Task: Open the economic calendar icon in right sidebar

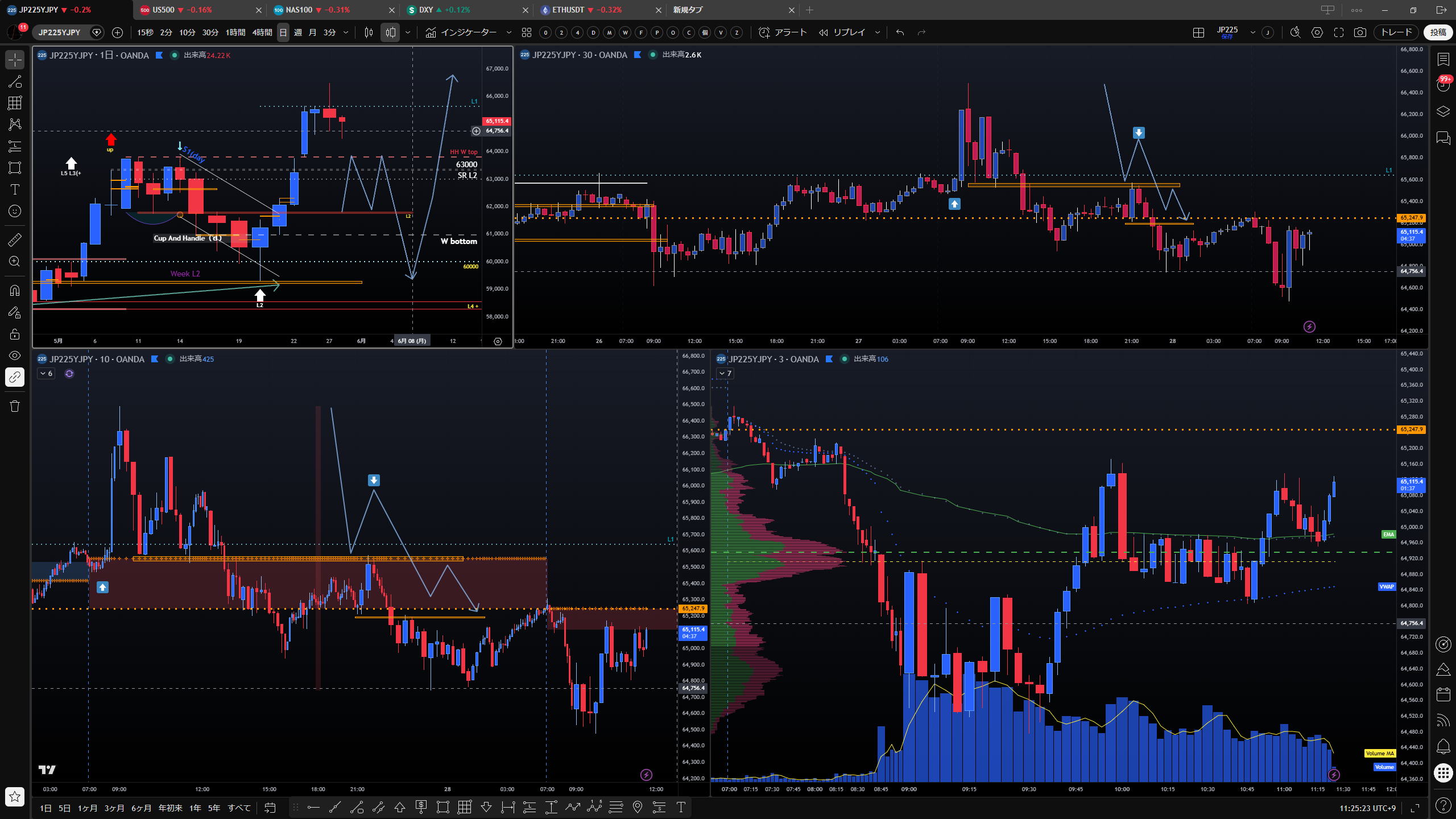Action: 1443,694
